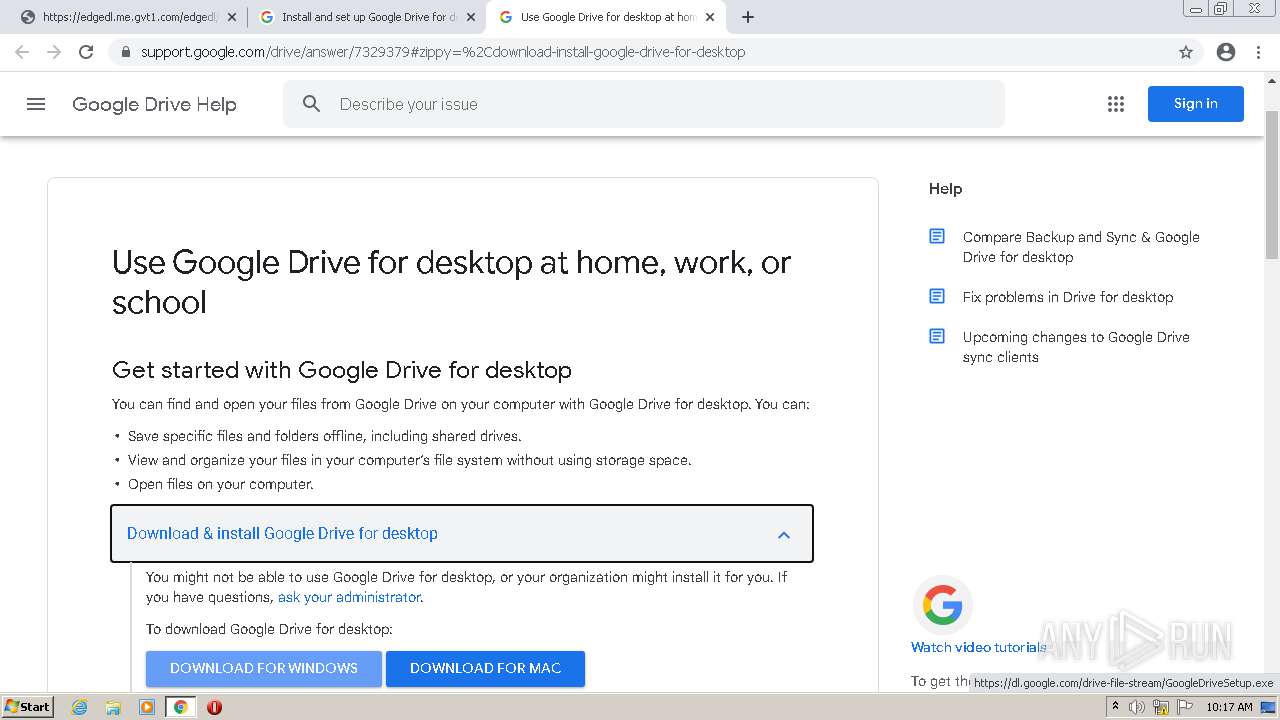Click article icon beside Compare Backup and Sync
The width and height of the screenshot is (1280, 720).
(x=937, y=237)
